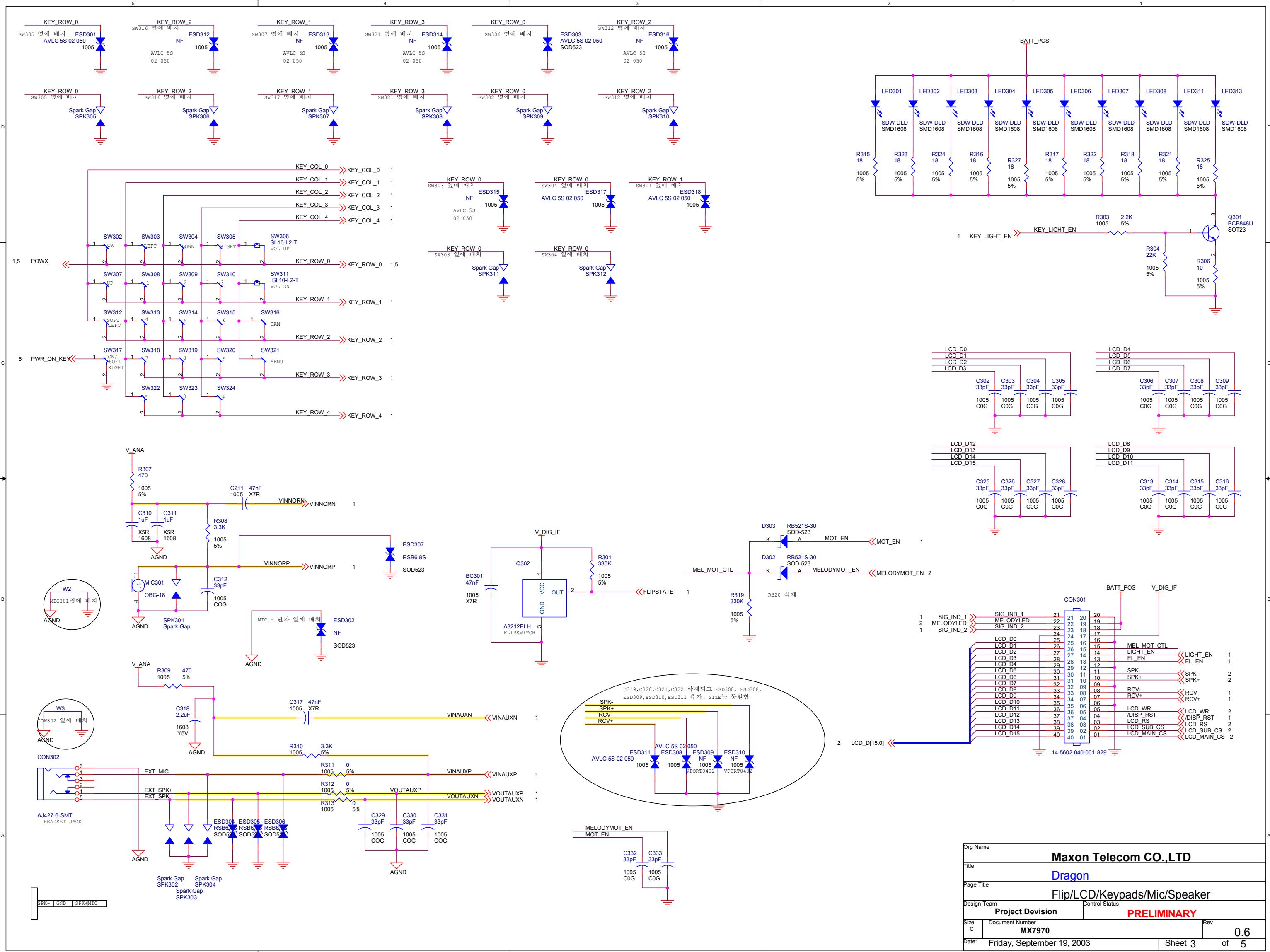Select the date 'Friday, September 19, 2003'

(1039, 943)
